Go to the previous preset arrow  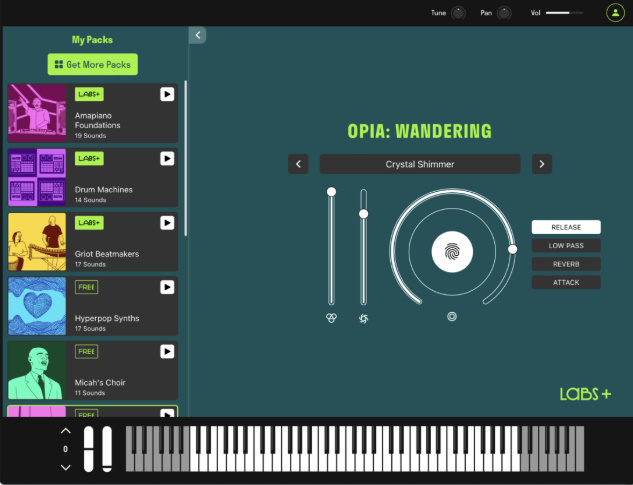298,164
